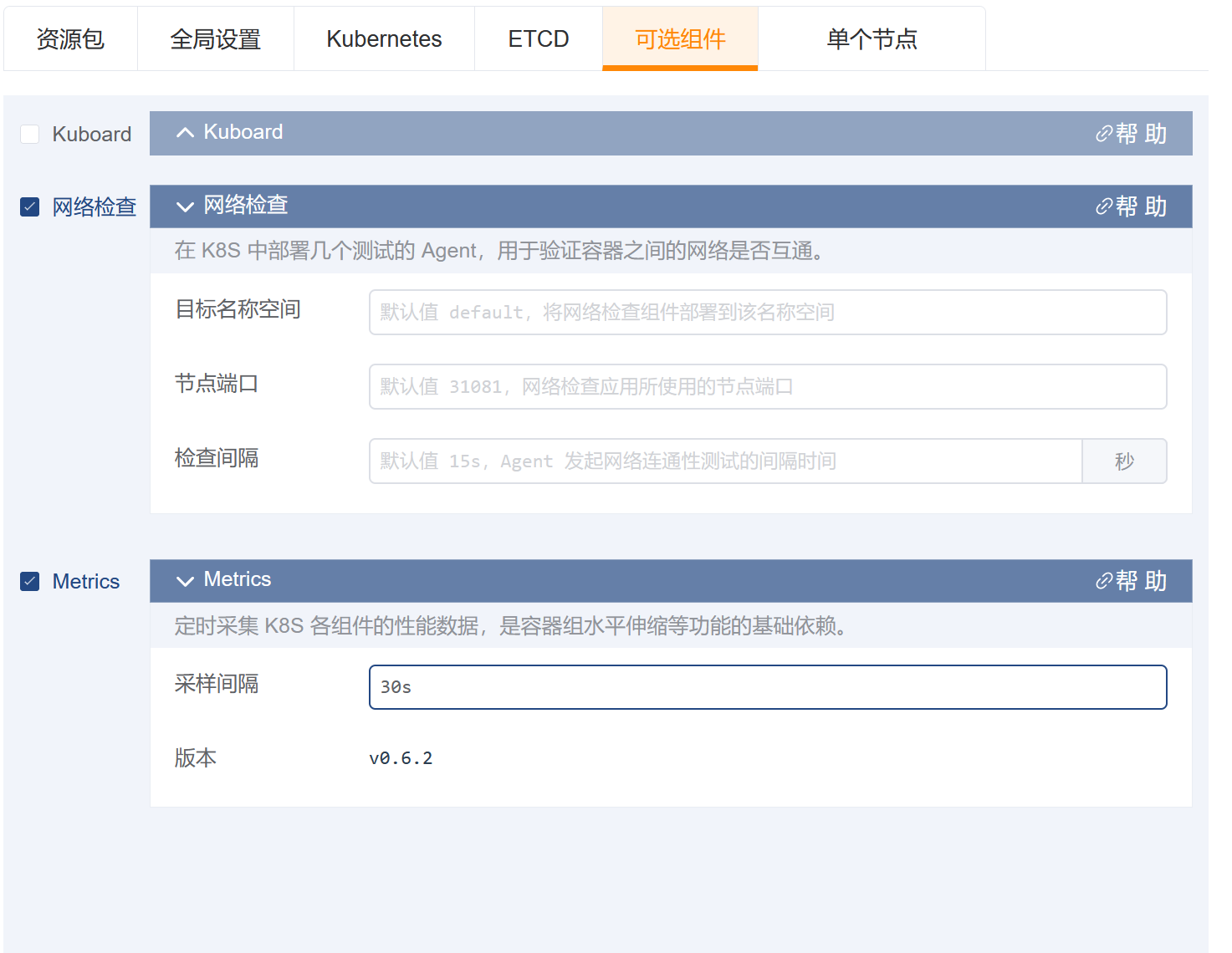Collapse the 网络检查 panel chevron

(x=185, y=206)
